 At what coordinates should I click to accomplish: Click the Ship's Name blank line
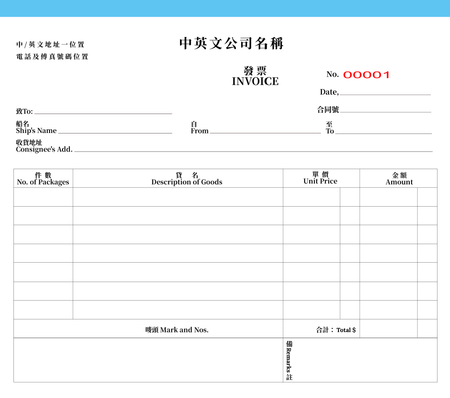pos(115,133)
